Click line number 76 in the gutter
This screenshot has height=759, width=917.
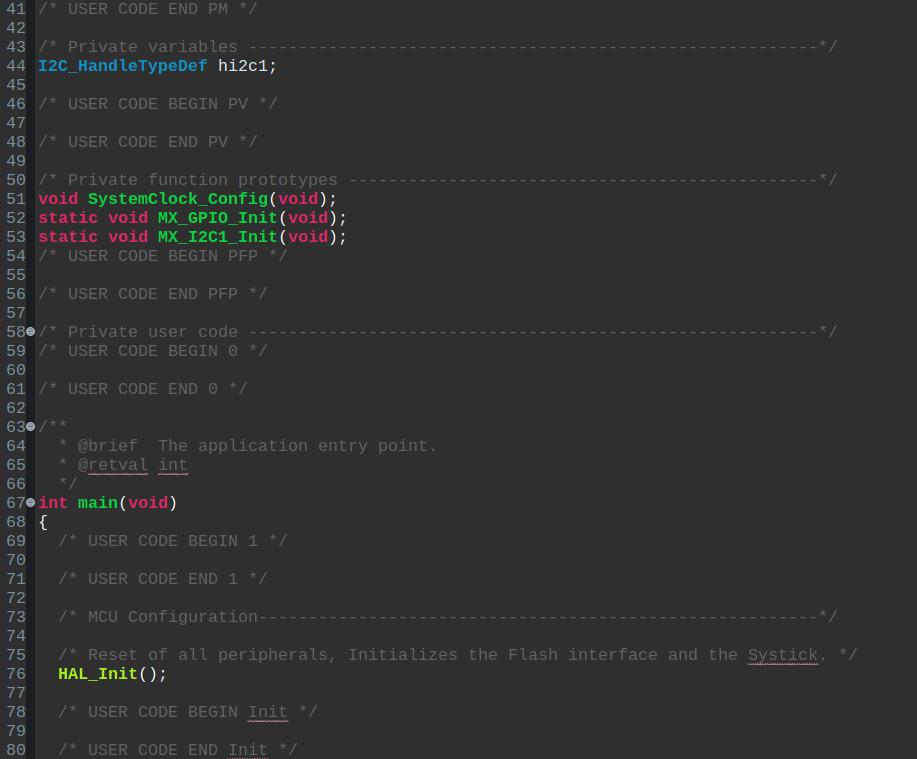[x=15, y=674]
